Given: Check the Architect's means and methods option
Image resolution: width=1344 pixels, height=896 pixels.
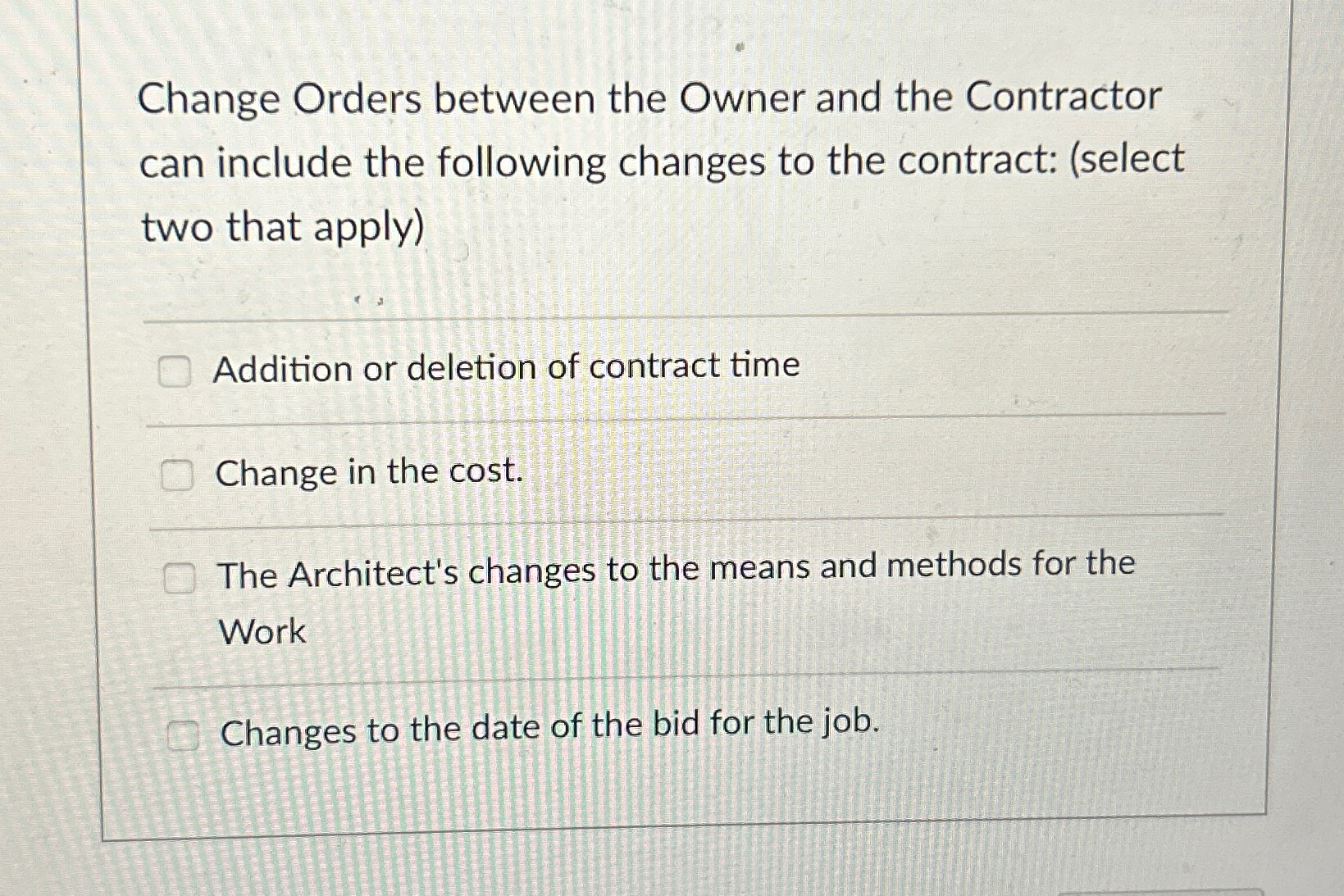Looking at the screenshot, I should (180, 578).
